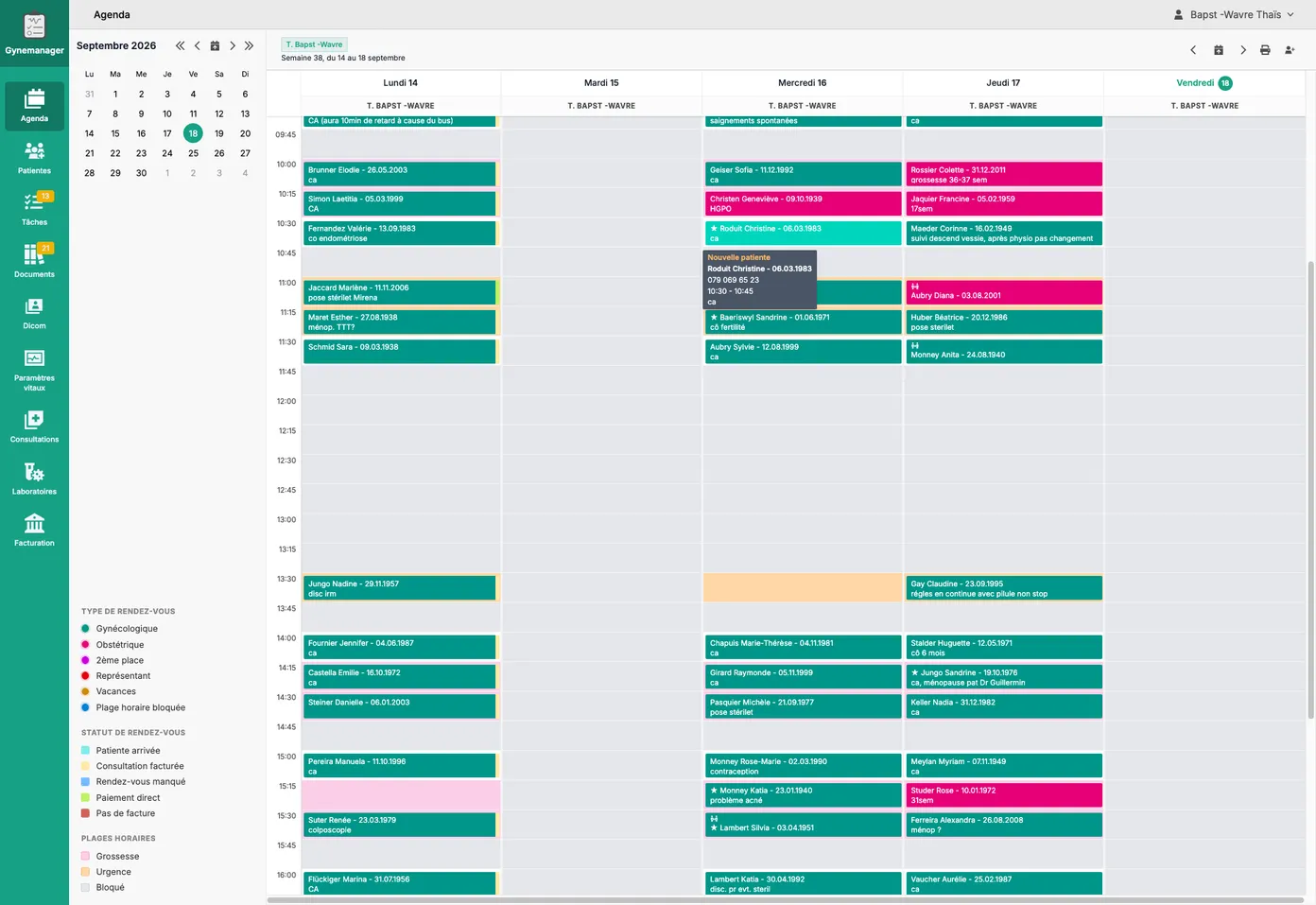Open the Tâches sidebar icon
This screenshot has width=1316, height=905.
(x=34, y=209)
